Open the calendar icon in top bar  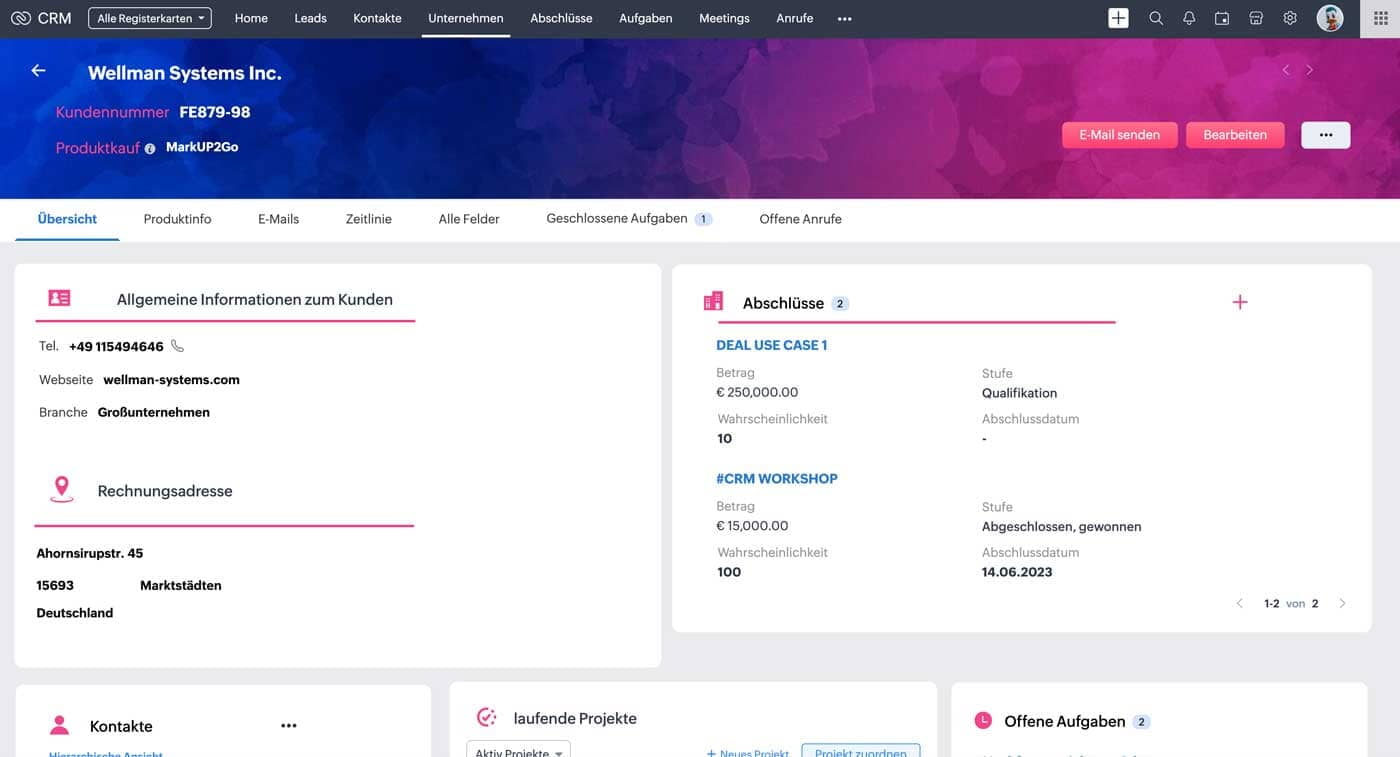[1222, 18]
